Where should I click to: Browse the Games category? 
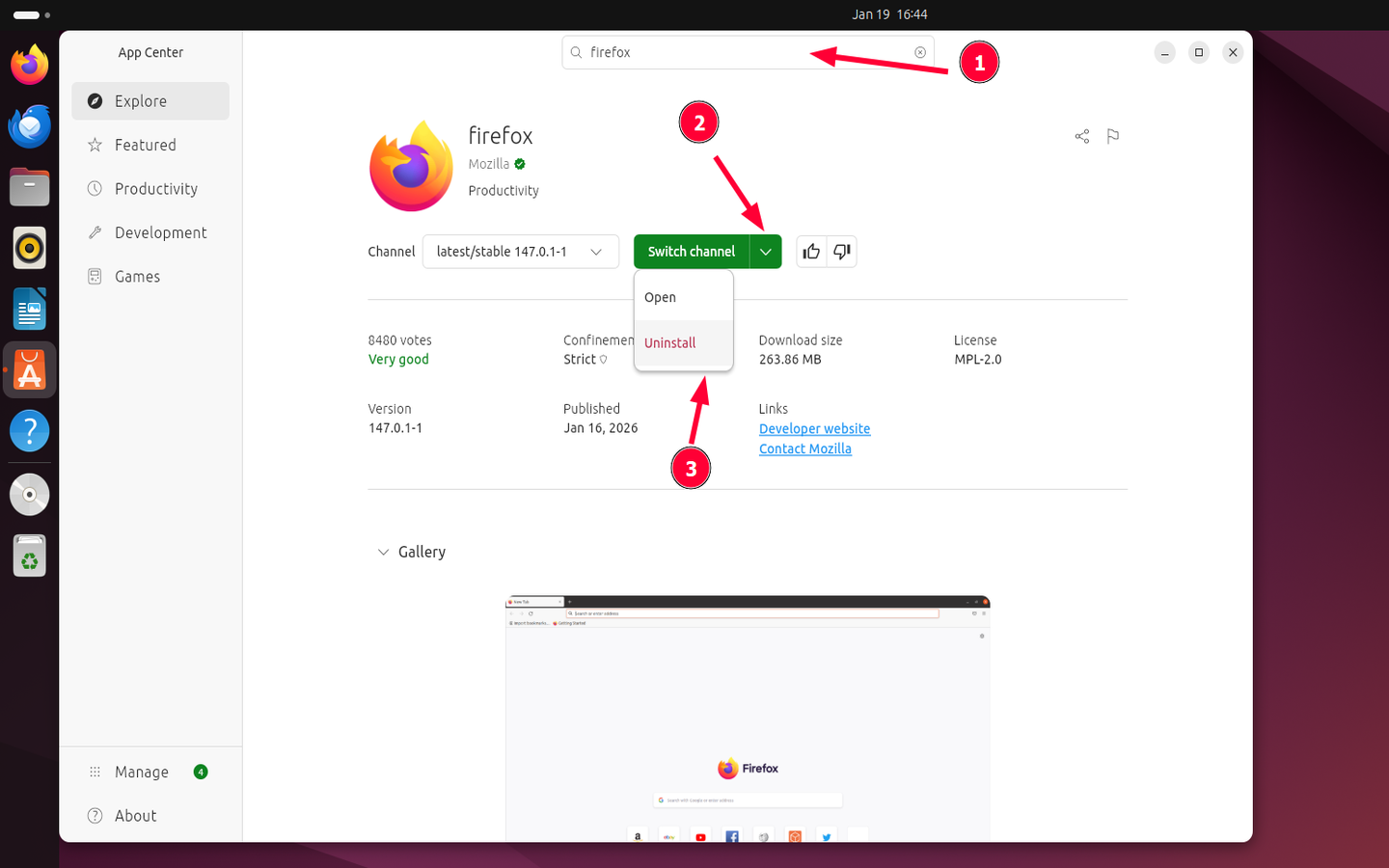point(136,276)
